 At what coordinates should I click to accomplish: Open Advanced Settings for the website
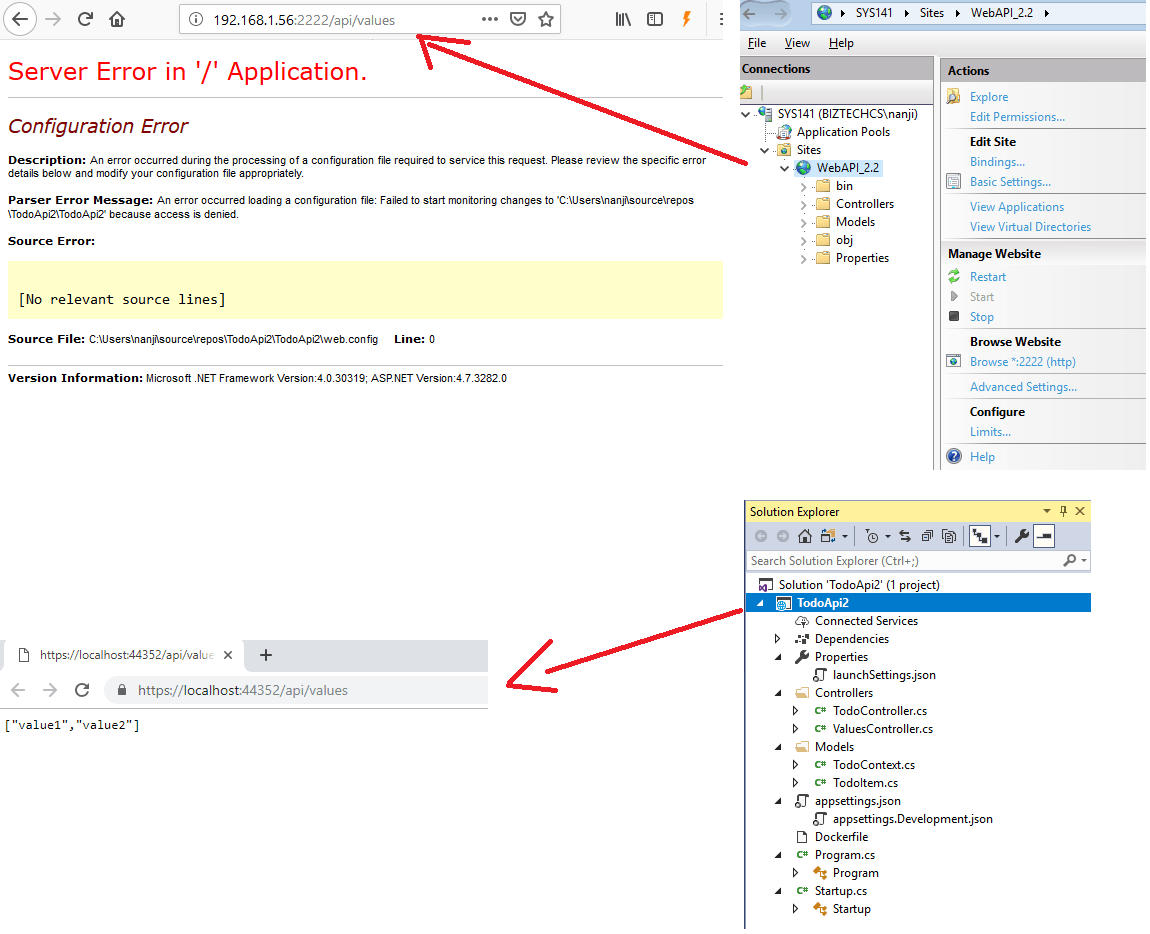click(x=1023, y=386)
